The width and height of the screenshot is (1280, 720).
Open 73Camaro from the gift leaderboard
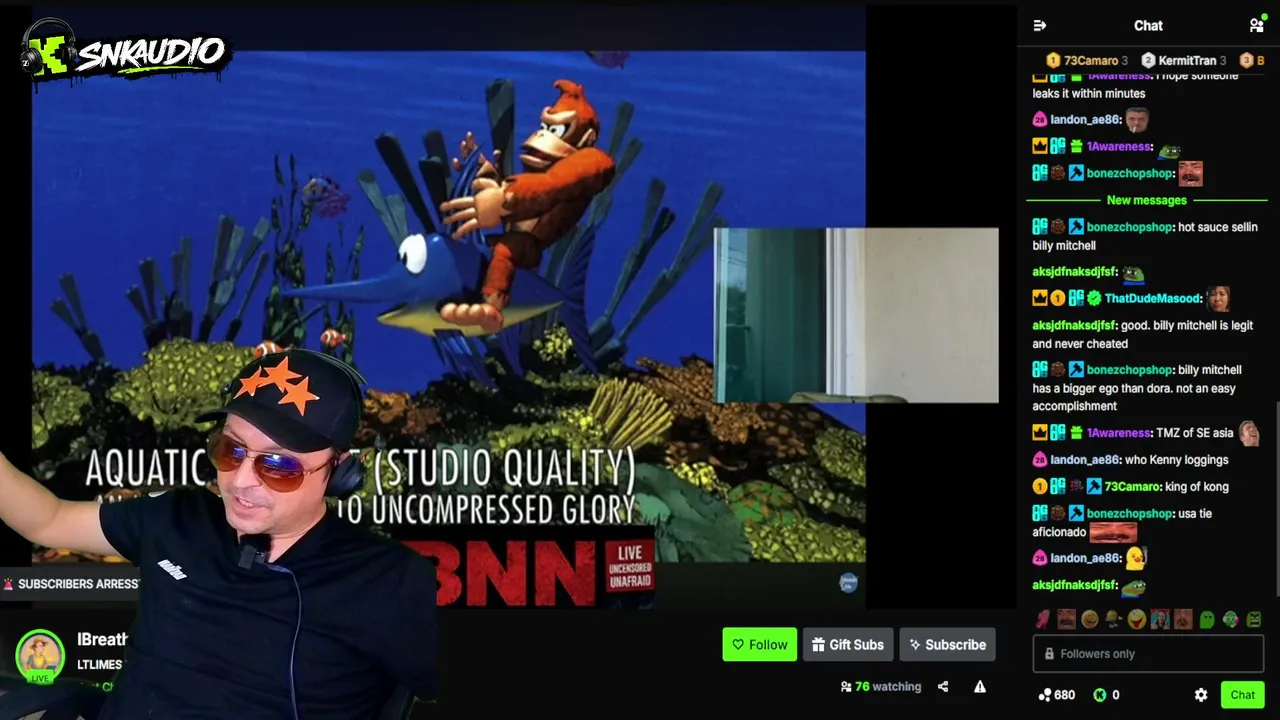click(1091, 61)
